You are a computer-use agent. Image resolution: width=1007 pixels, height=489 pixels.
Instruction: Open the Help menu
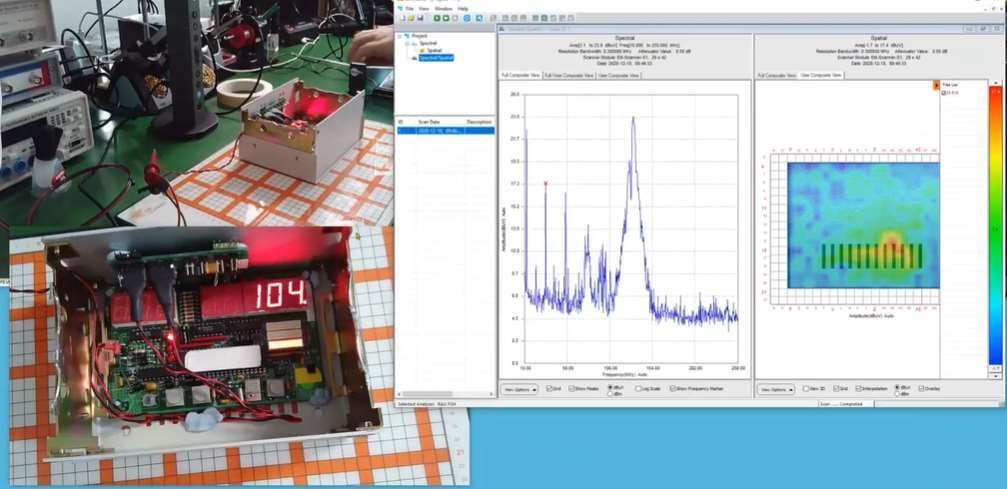click(x=463, y=8)
